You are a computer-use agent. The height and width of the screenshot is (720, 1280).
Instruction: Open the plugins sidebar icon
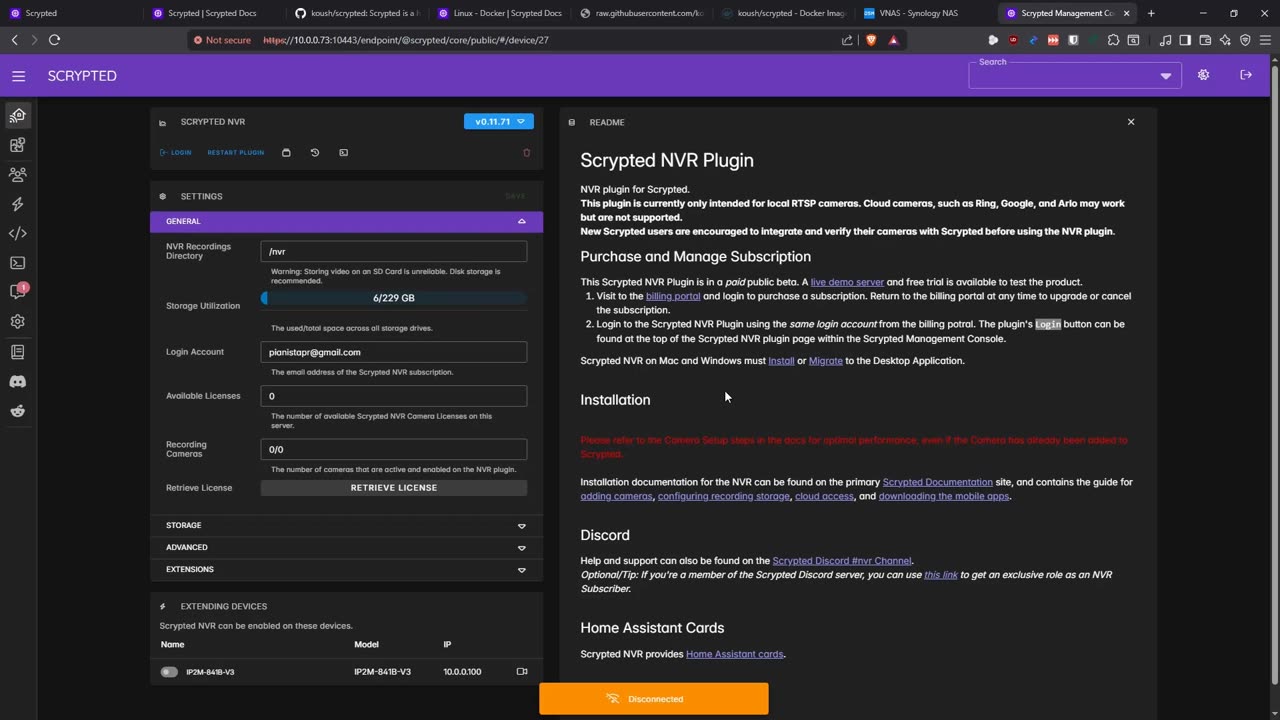(18, 145)
